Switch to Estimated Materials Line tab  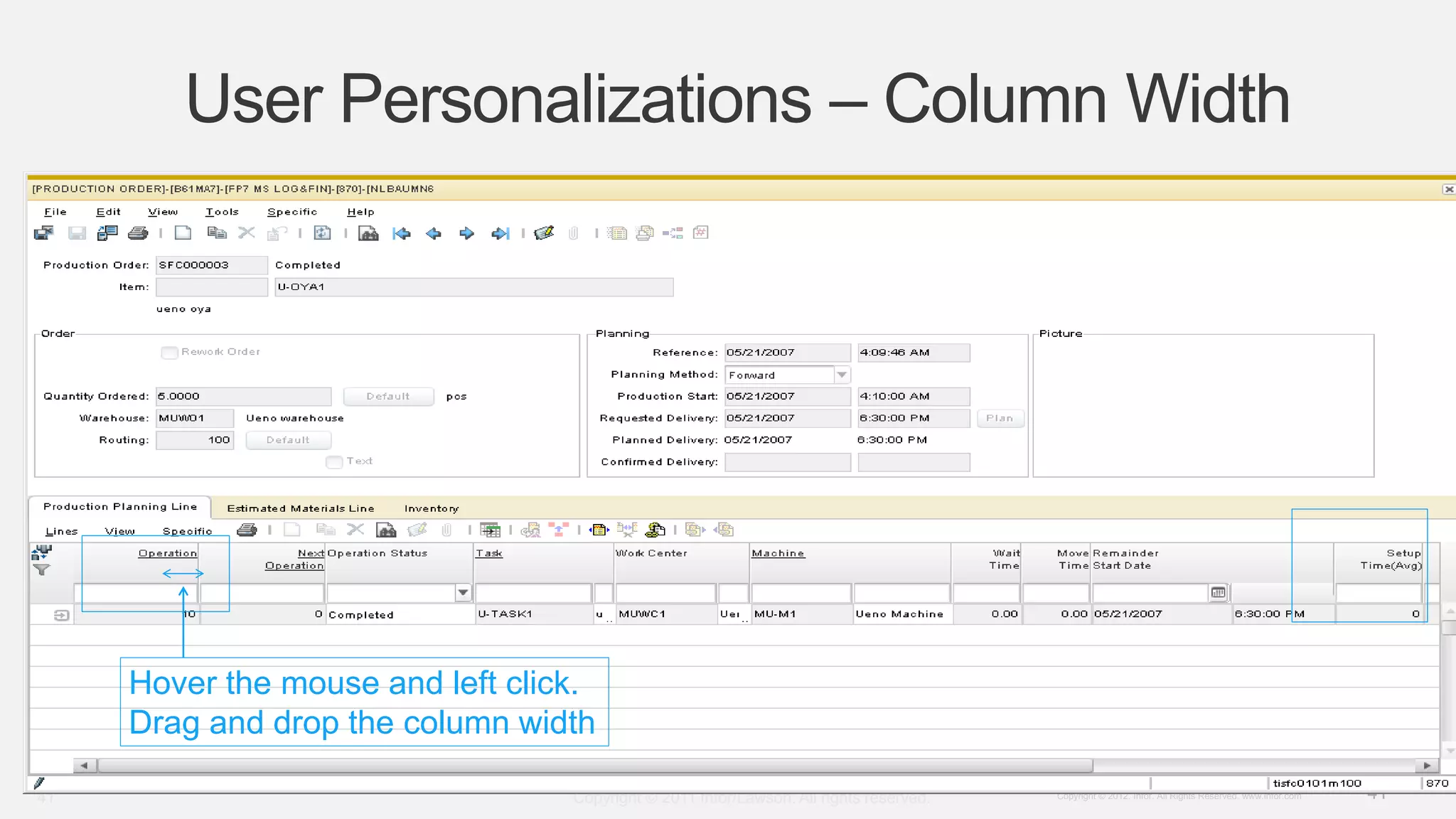(300, 508)
